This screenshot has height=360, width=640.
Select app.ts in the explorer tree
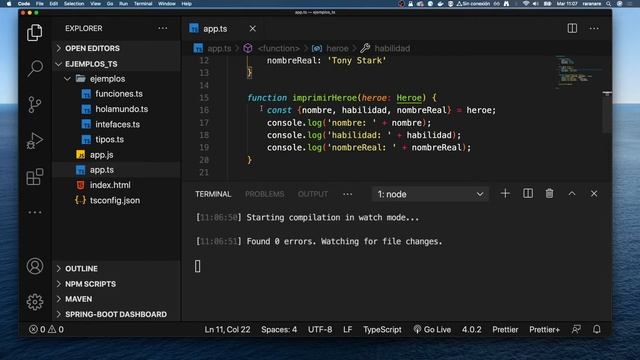116,170
